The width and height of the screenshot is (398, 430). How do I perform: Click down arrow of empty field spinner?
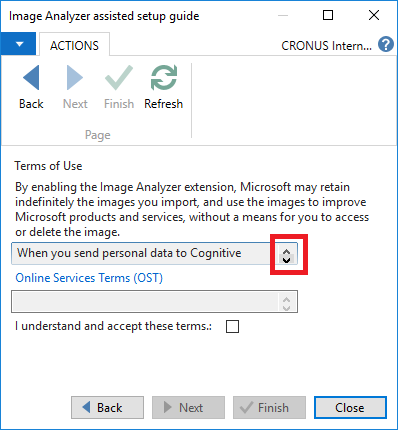(x=286, y=307)
